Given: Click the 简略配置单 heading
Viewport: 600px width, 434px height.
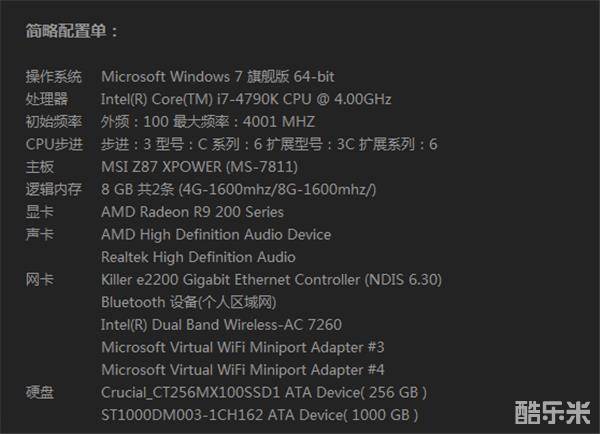Looking at the screenshot, I should (72, 31).
